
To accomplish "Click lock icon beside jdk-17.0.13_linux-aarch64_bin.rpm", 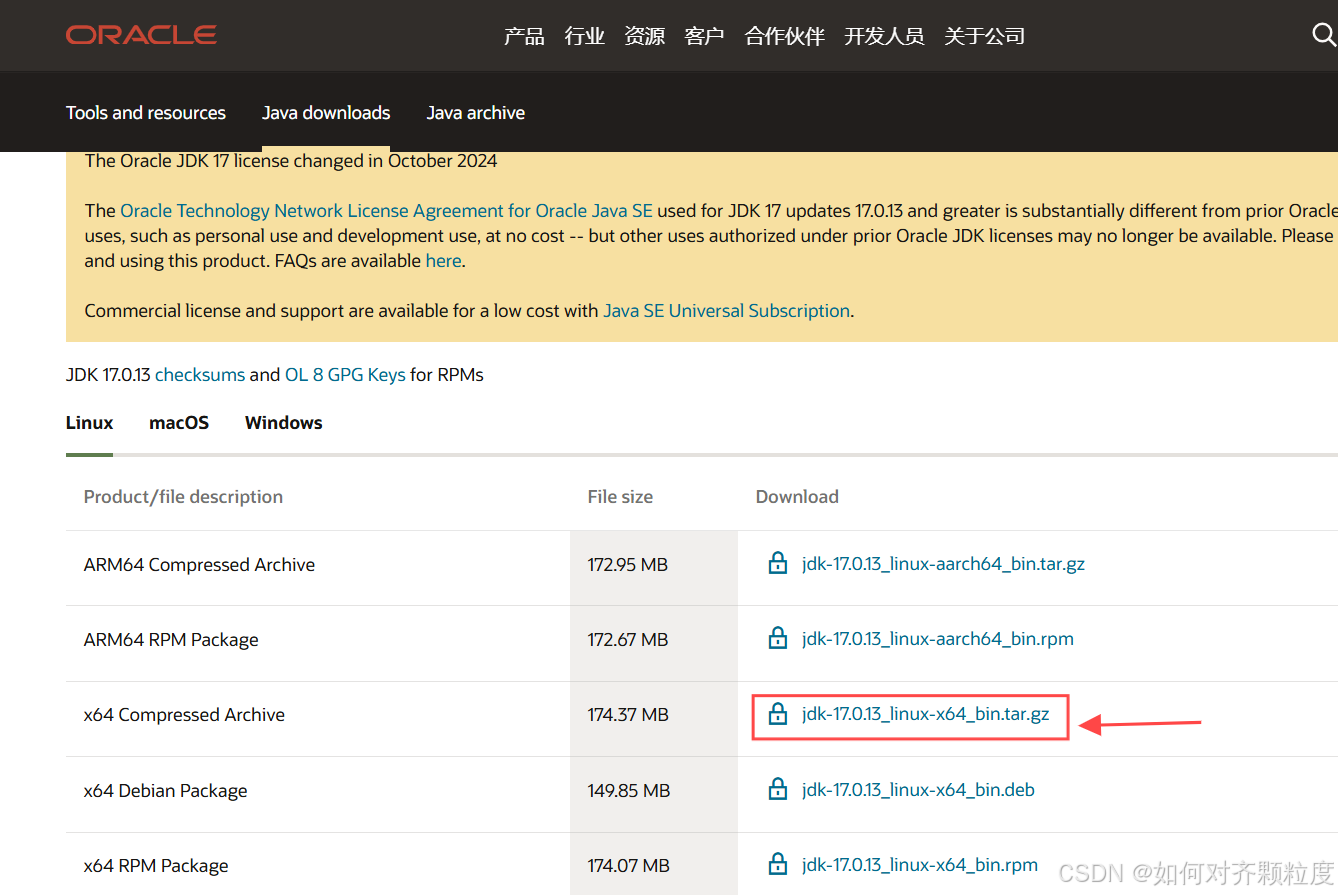I will (x=777, y=638).
